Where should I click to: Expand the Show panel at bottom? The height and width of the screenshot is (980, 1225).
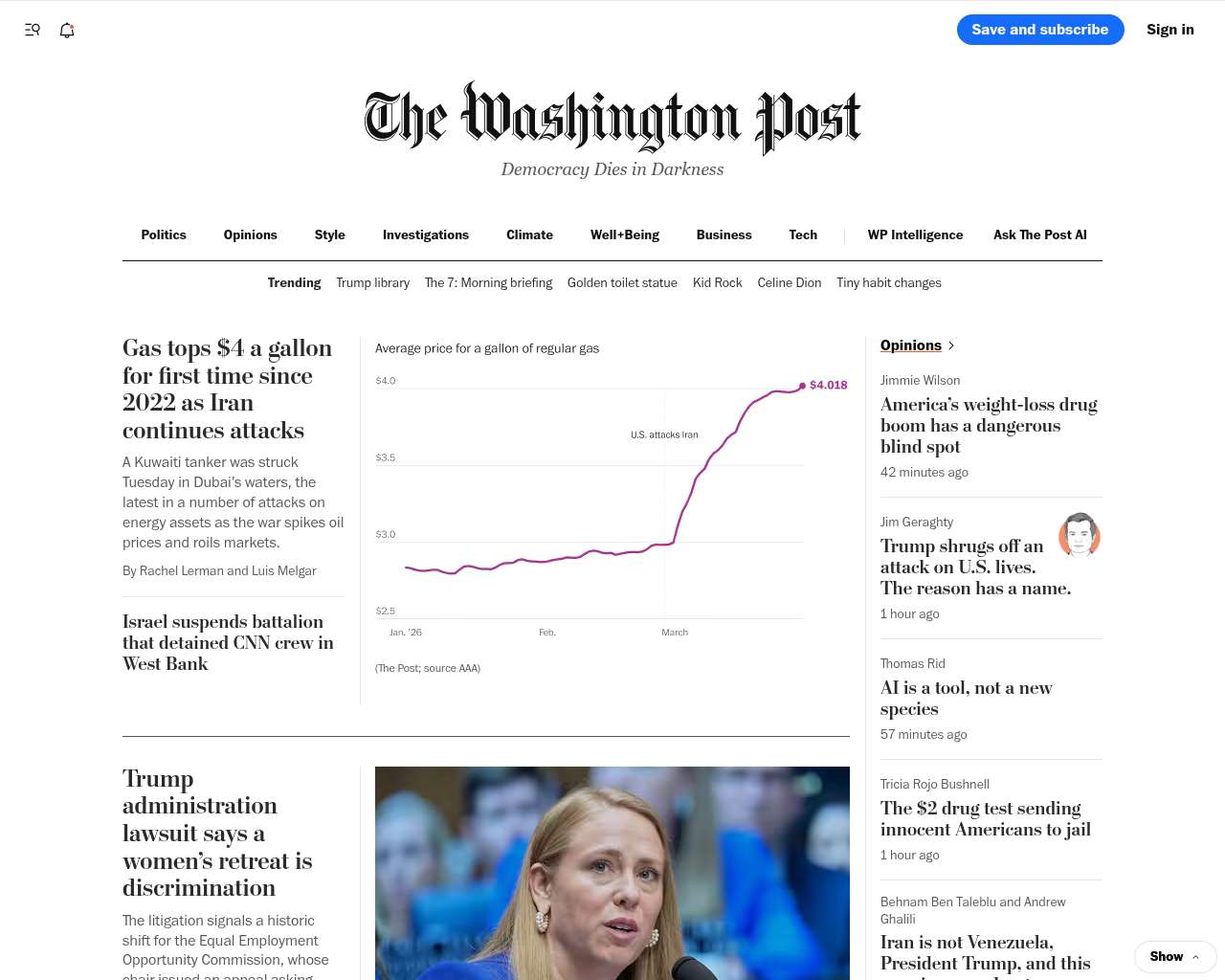click(1174, 956)
